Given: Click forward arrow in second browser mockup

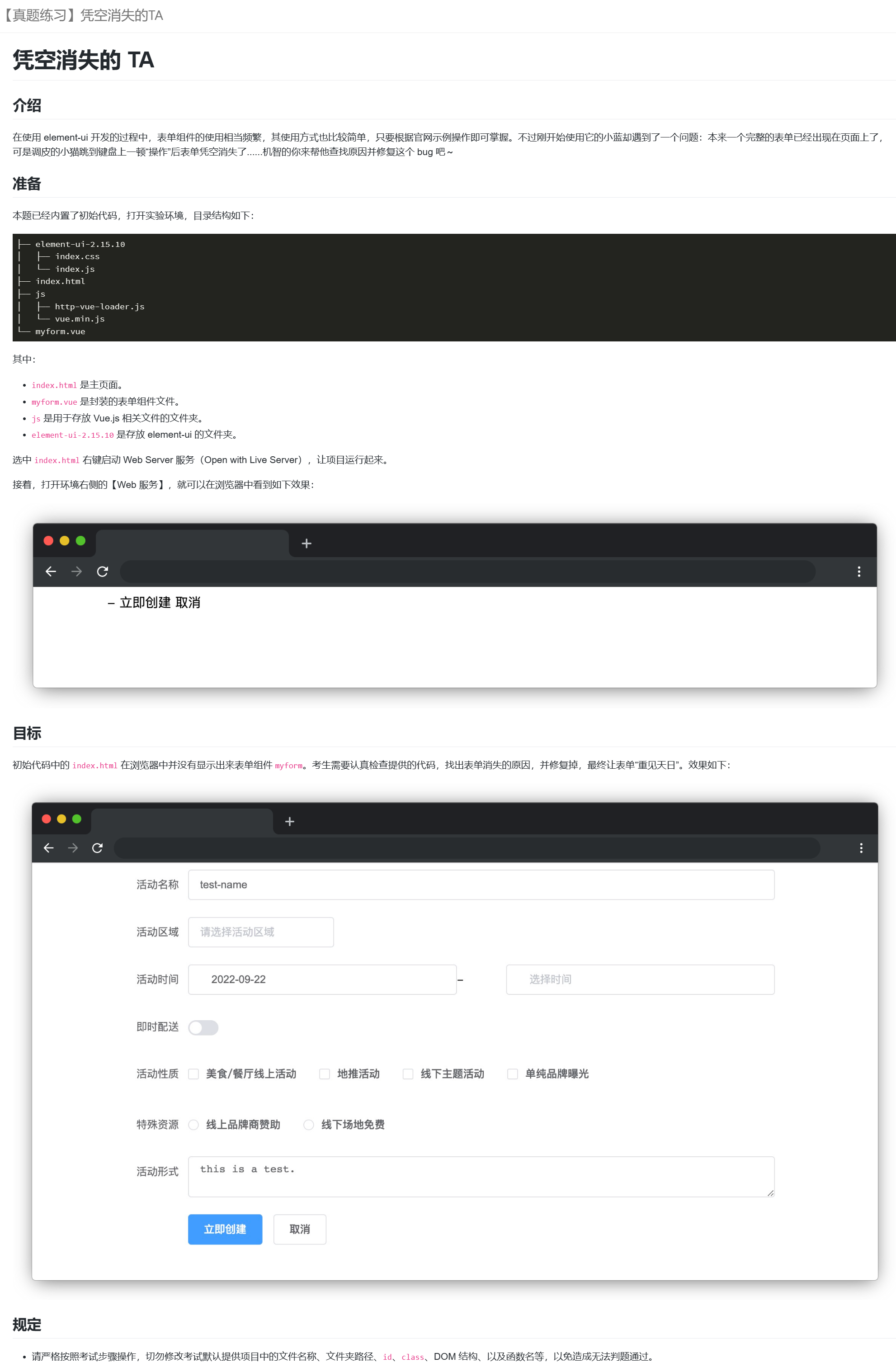Looking at the screenshot, I should (73, 847).
